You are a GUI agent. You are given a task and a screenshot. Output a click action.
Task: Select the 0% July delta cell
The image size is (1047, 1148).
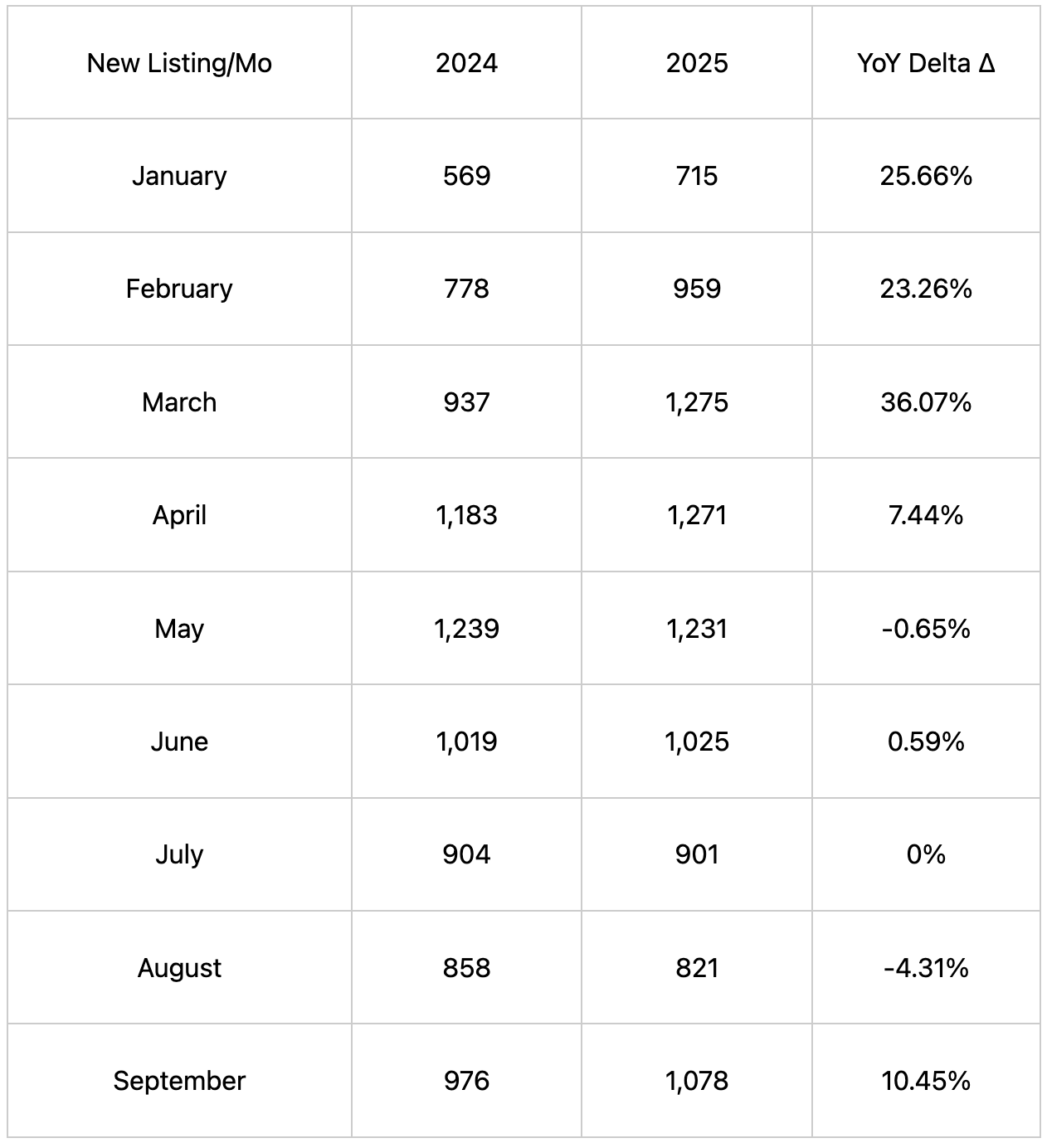coord(926,854)
